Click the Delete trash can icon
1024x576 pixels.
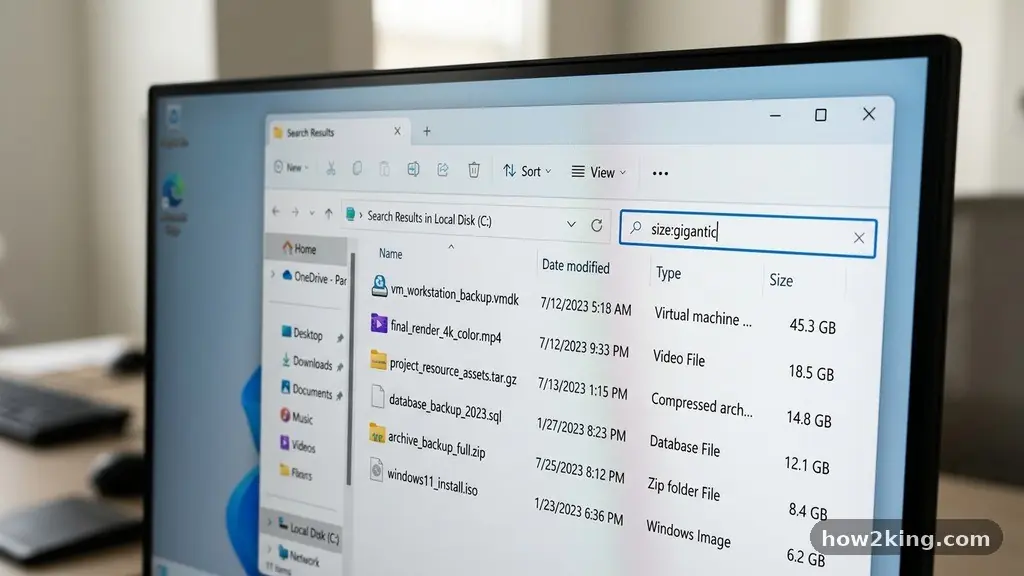tap(473, 170)
